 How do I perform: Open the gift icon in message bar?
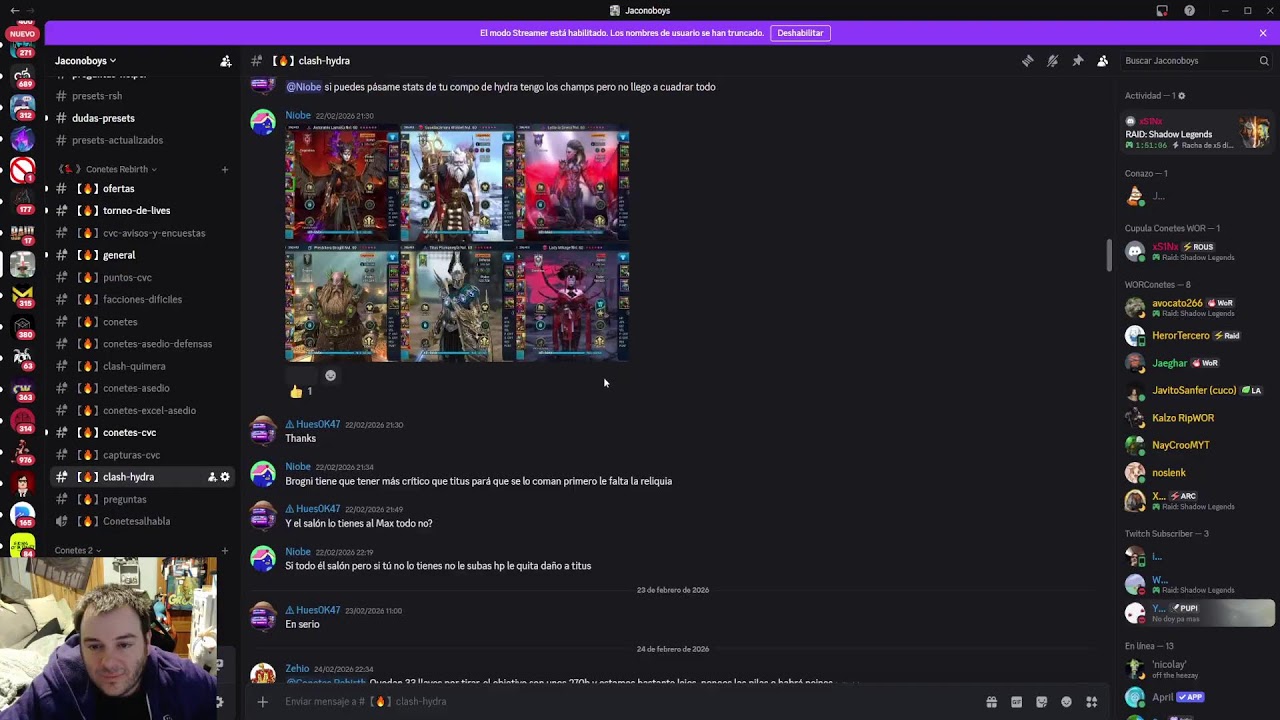tap(991, 702)
